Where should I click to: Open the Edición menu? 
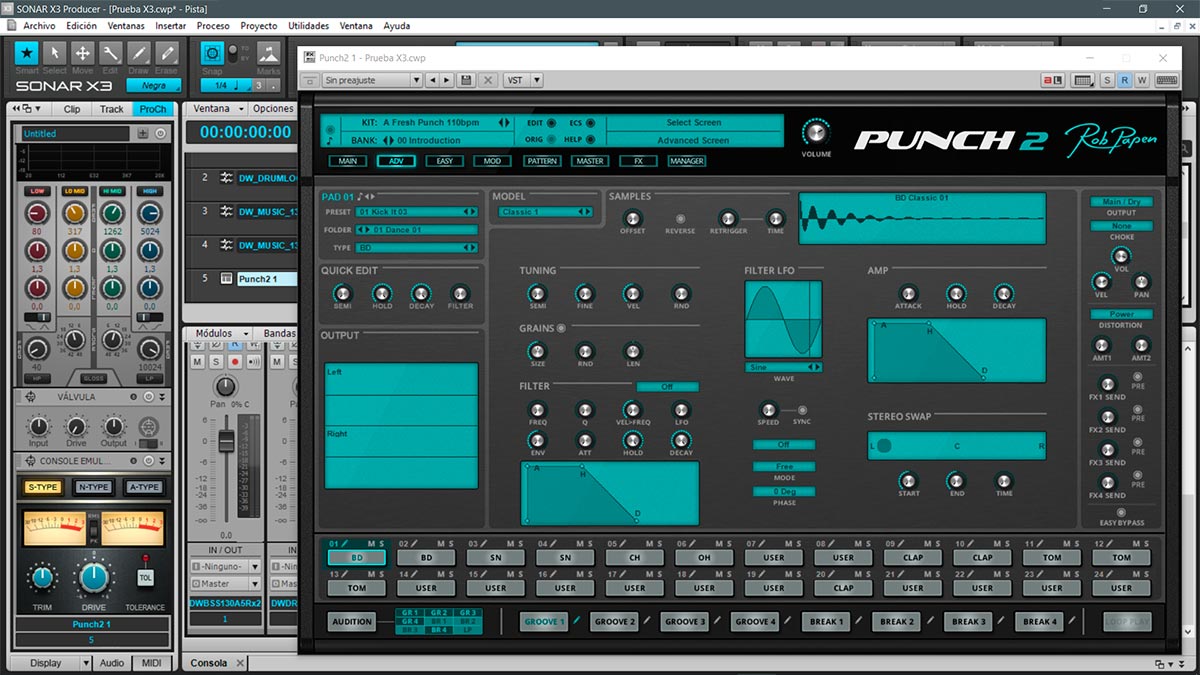[x=81, y=26]
